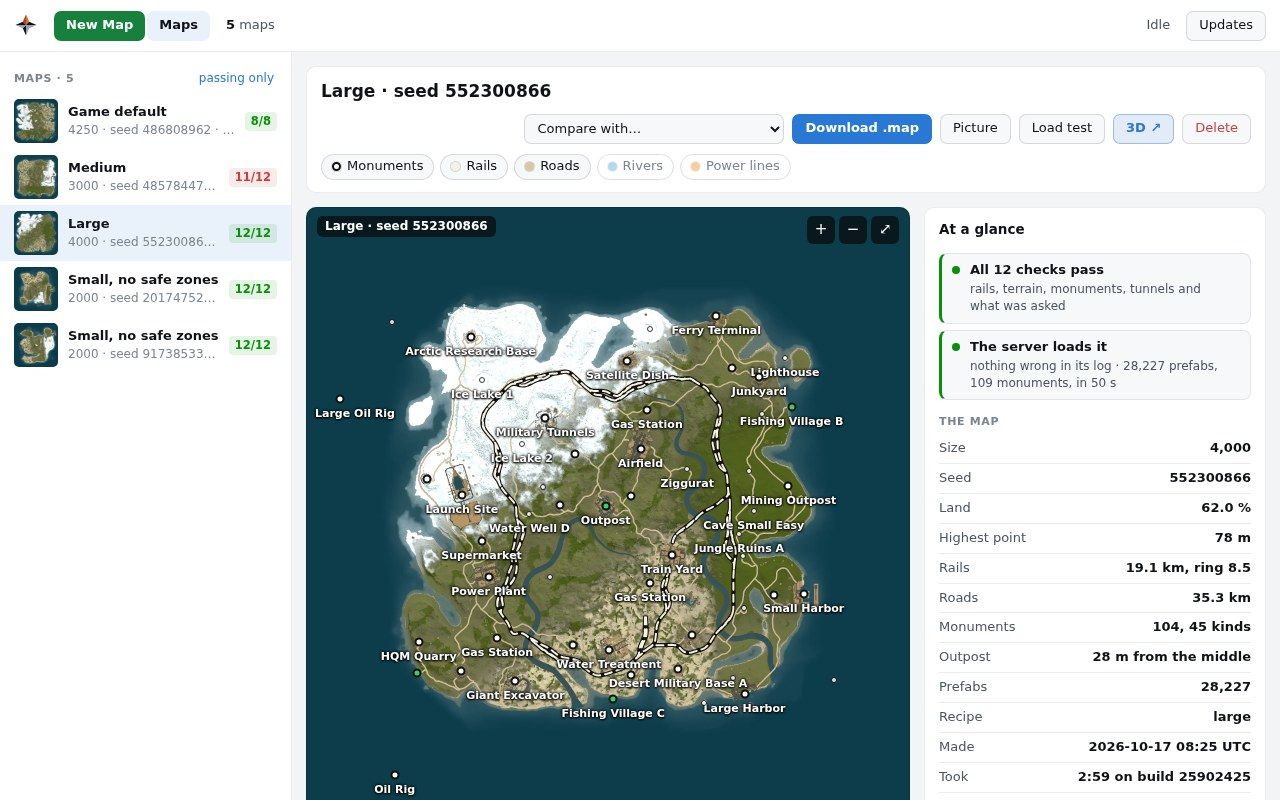Click the 11/12 badge on Medium
1280x800 pixels.
[x=252, y=177]
